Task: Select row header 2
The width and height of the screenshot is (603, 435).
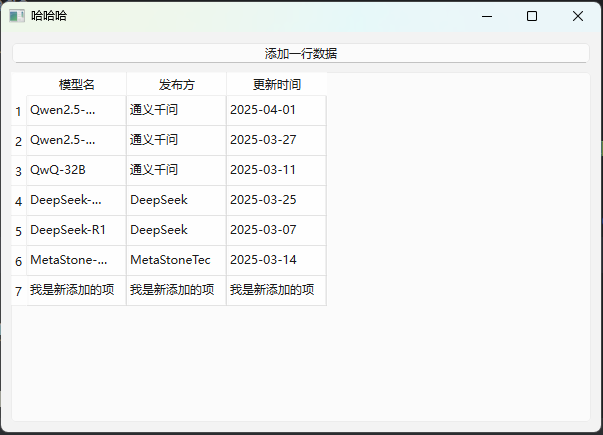Action: [x=18, y=141]
